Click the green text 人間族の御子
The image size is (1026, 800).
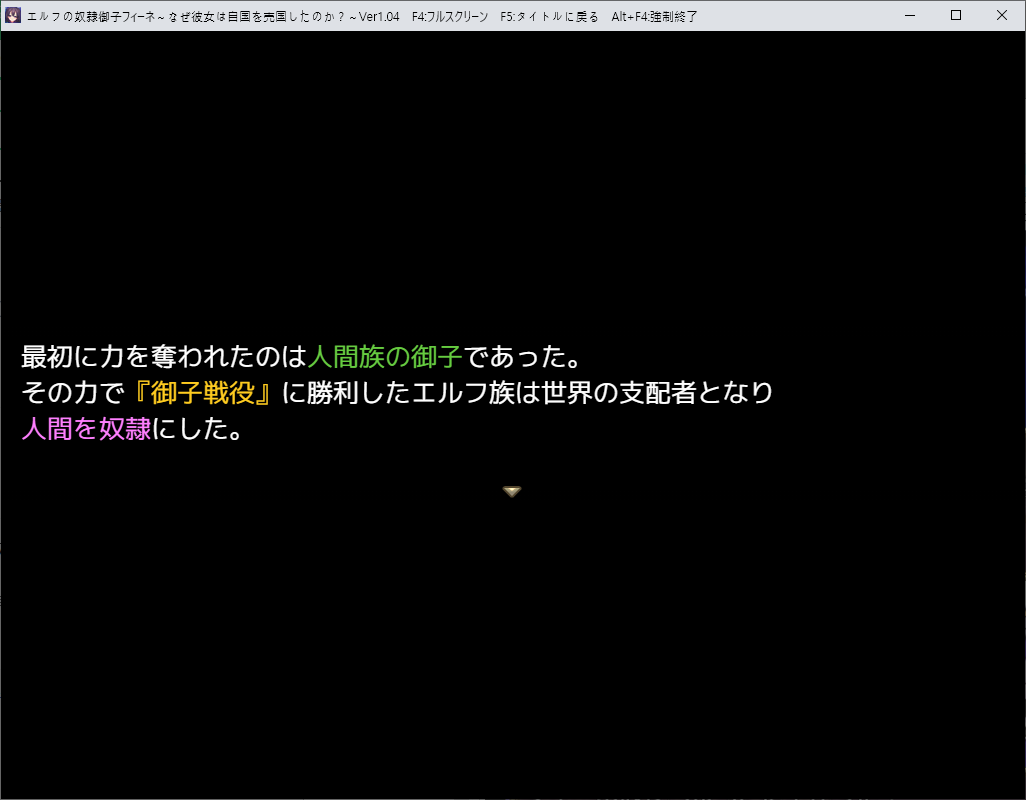385,357
